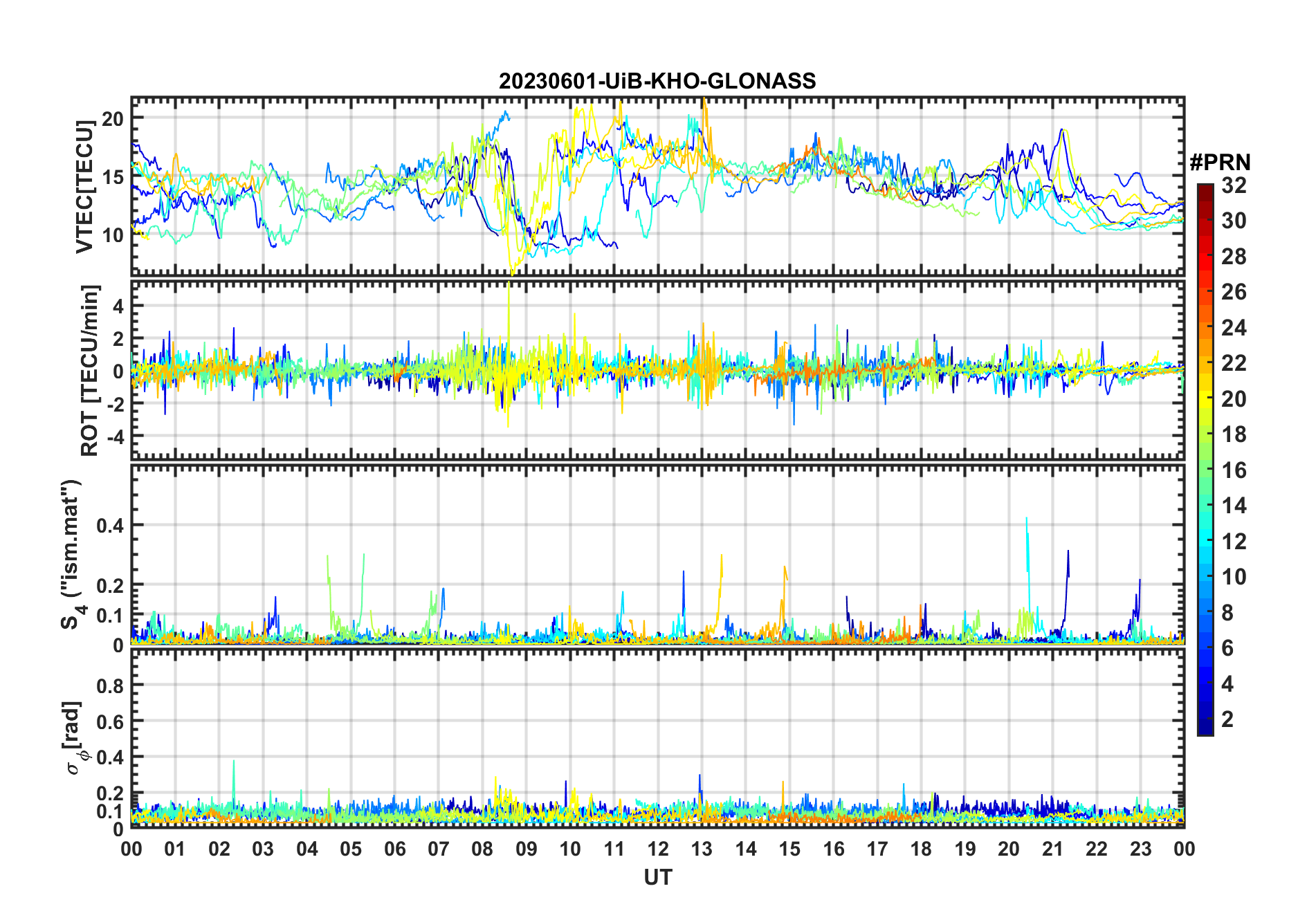Click the 12 hour tick on the UT axis
Screen dimensions: 1316x920
click(658, 849)
